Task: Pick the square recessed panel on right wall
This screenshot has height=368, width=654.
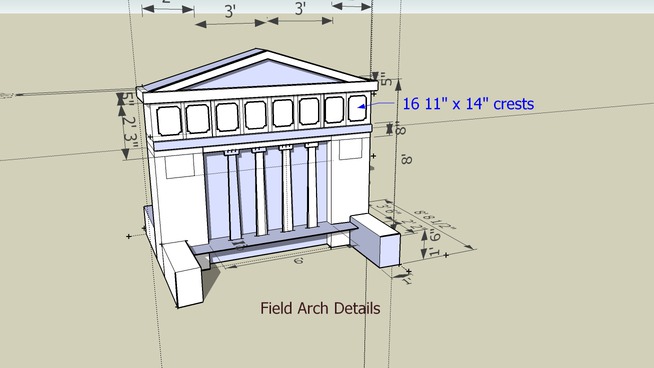Action: pyautogui.click(x=350, y=149)
